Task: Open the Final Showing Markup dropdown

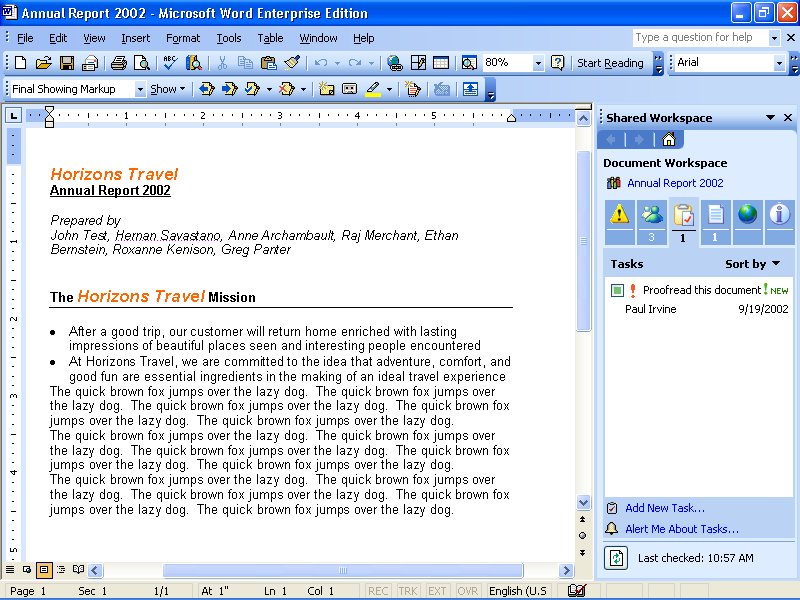Action: (140, 89)
